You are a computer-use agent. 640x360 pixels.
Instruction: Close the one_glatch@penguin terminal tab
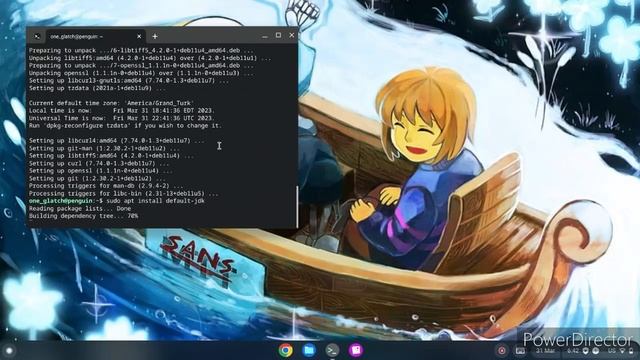pos(139,36)
